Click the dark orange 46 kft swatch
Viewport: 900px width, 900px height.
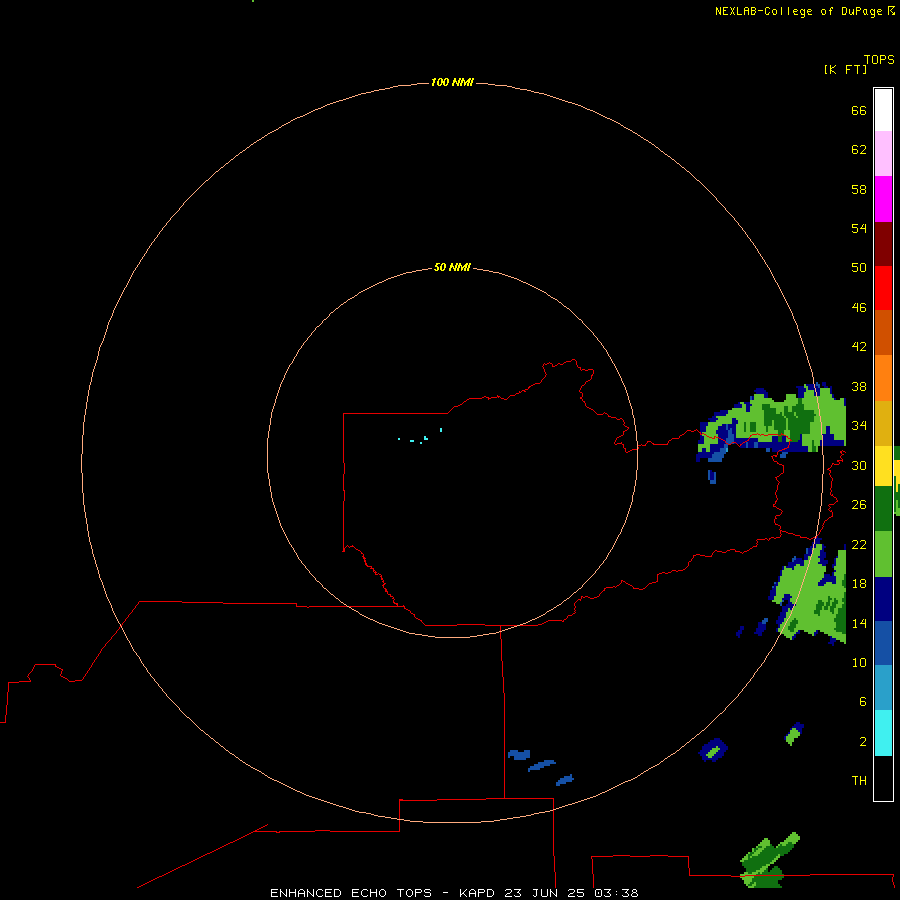pyautogui.click(x=883, y=333)
